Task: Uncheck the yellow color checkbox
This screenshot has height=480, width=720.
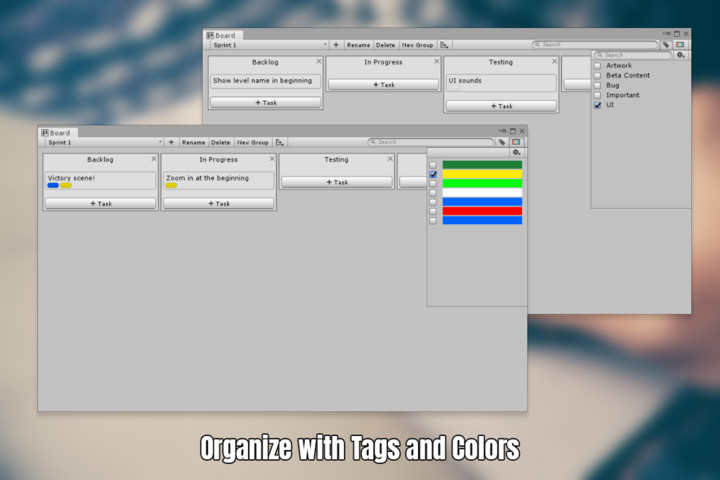Action: [x=433, y=174]
